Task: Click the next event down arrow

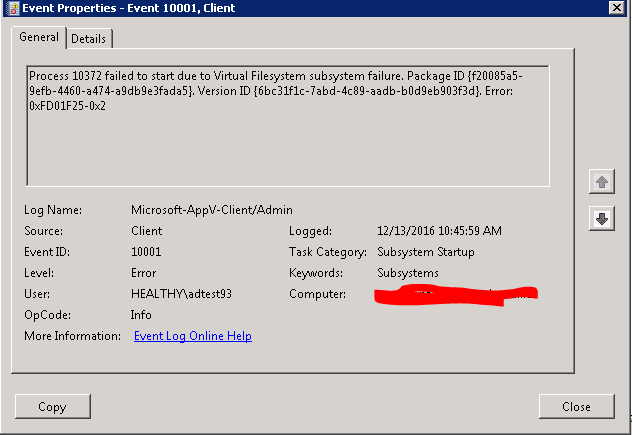Action: point(602,219)
